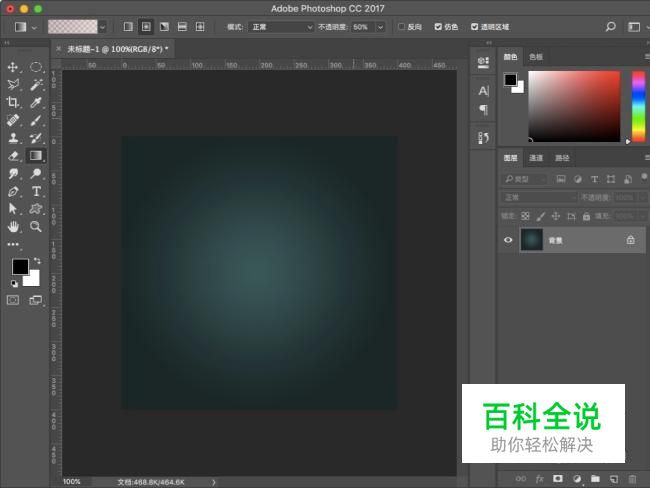Uncheck the 仿色 (Dither) checkbox
This screenshot has height=488, width=650.
pos(438,27)
